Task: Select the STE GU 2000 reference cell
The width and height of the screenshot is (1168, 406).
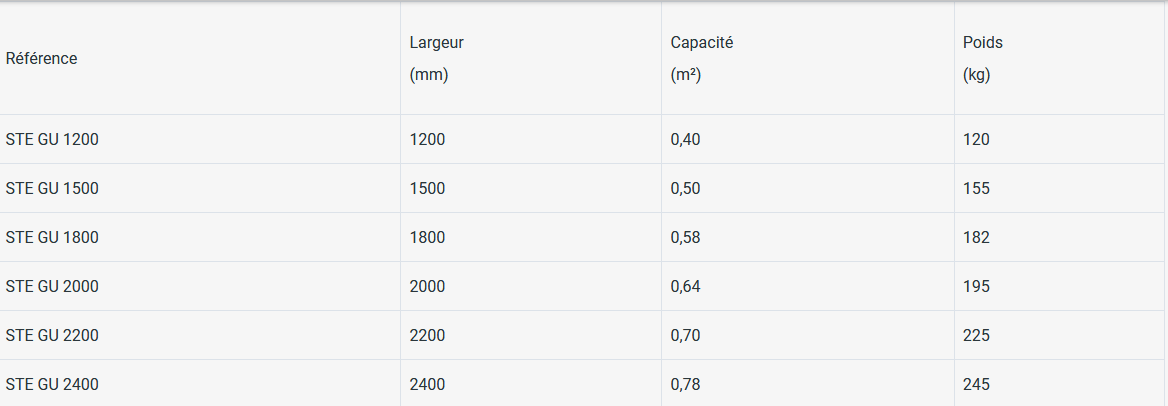Action: coord(52,287)
